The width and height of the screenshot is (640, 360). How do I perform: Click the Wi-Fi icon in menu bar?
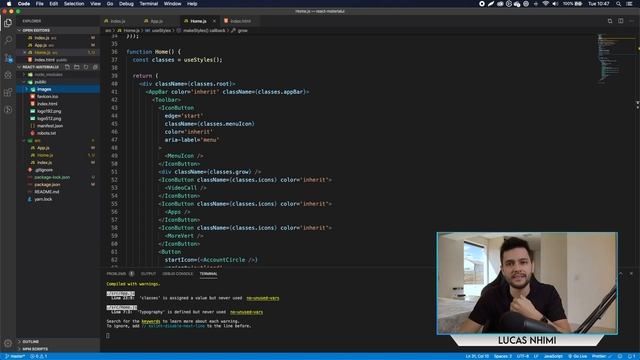pos(545,4)
